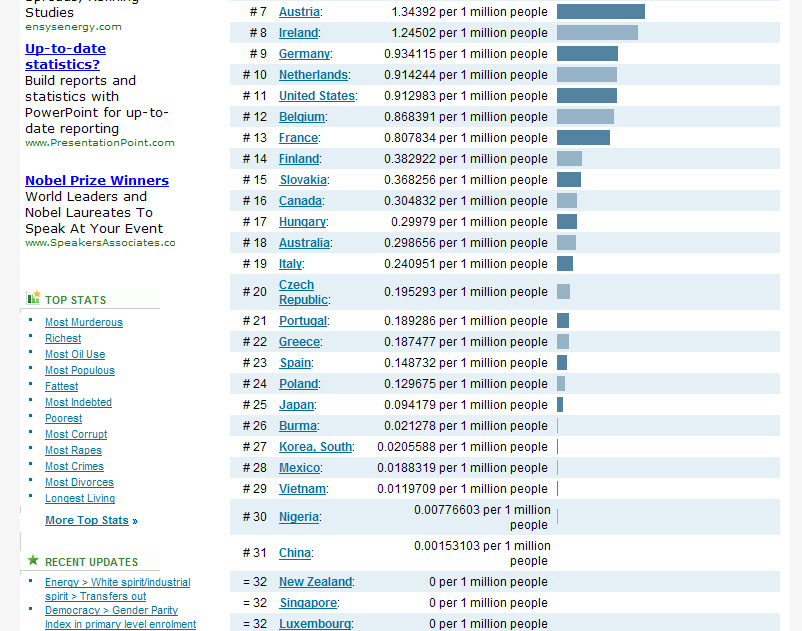Open the Fattest top stat
Screen dimensions: 802x631
coord(61,386)
